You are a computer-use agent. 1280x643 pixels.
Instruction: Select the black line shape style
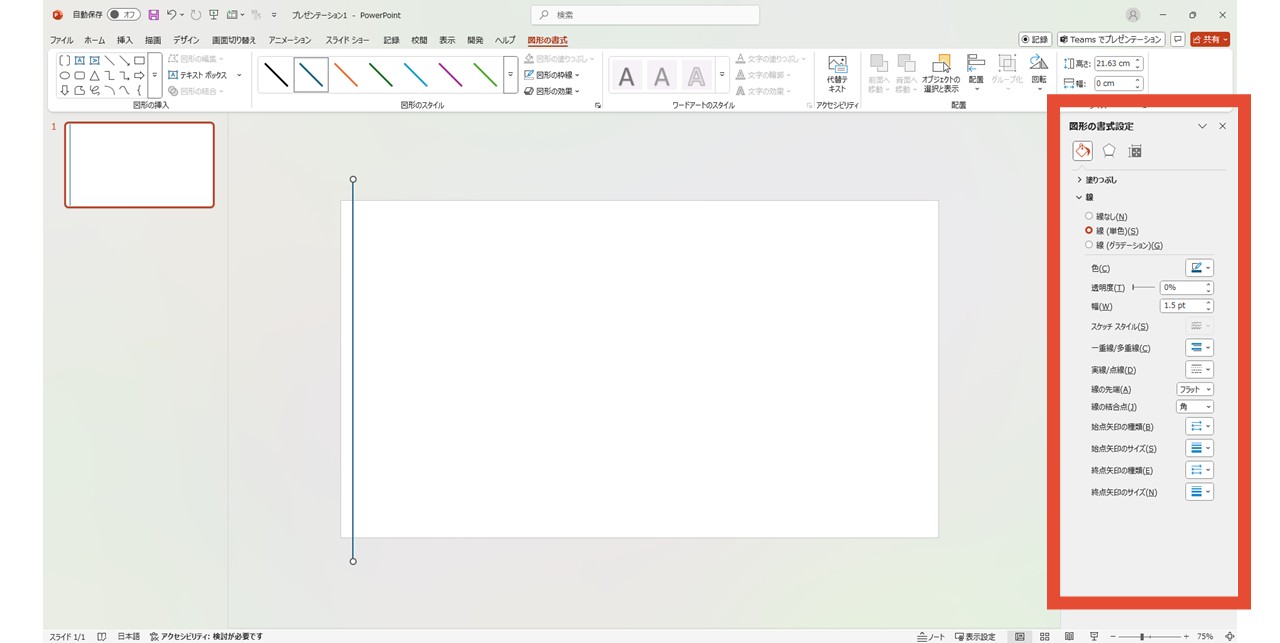pyautogui.click(x=276, y=75)
